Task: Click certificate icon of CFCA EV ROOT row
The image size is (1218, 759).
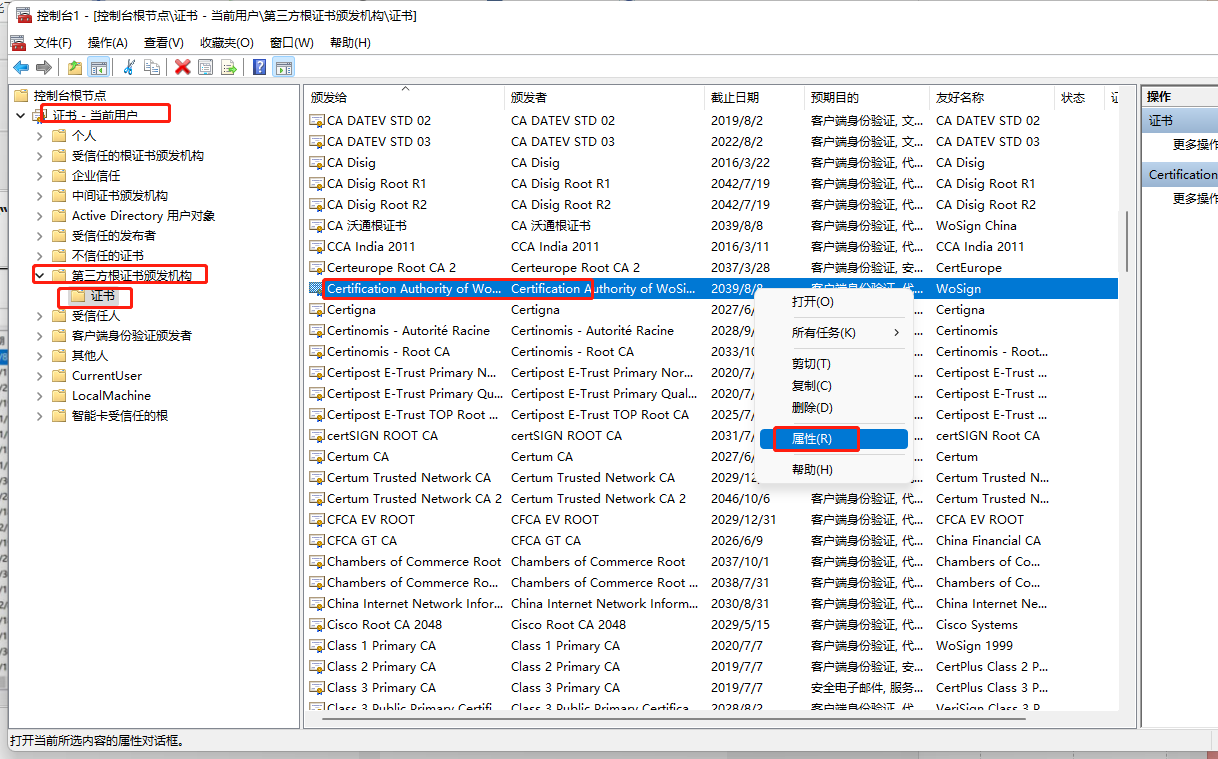Action: (x=317, y=519)
